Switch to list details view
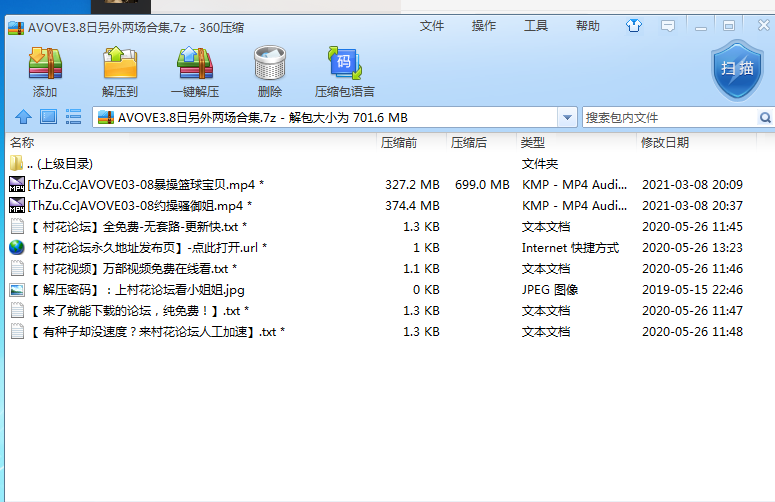 click(x=73, y=118)
